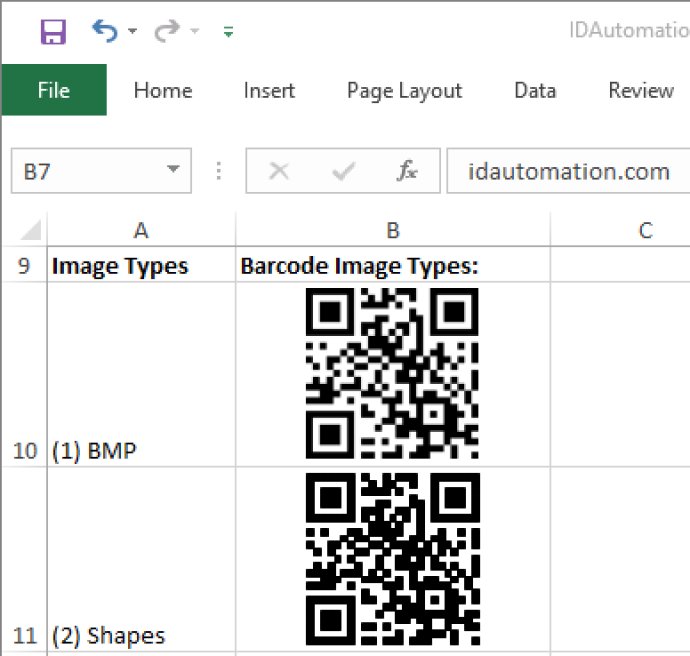The width and height of the screenshot is (690, 656).
Task: Click the Insert Function fx button
Action: coord(407,171)
